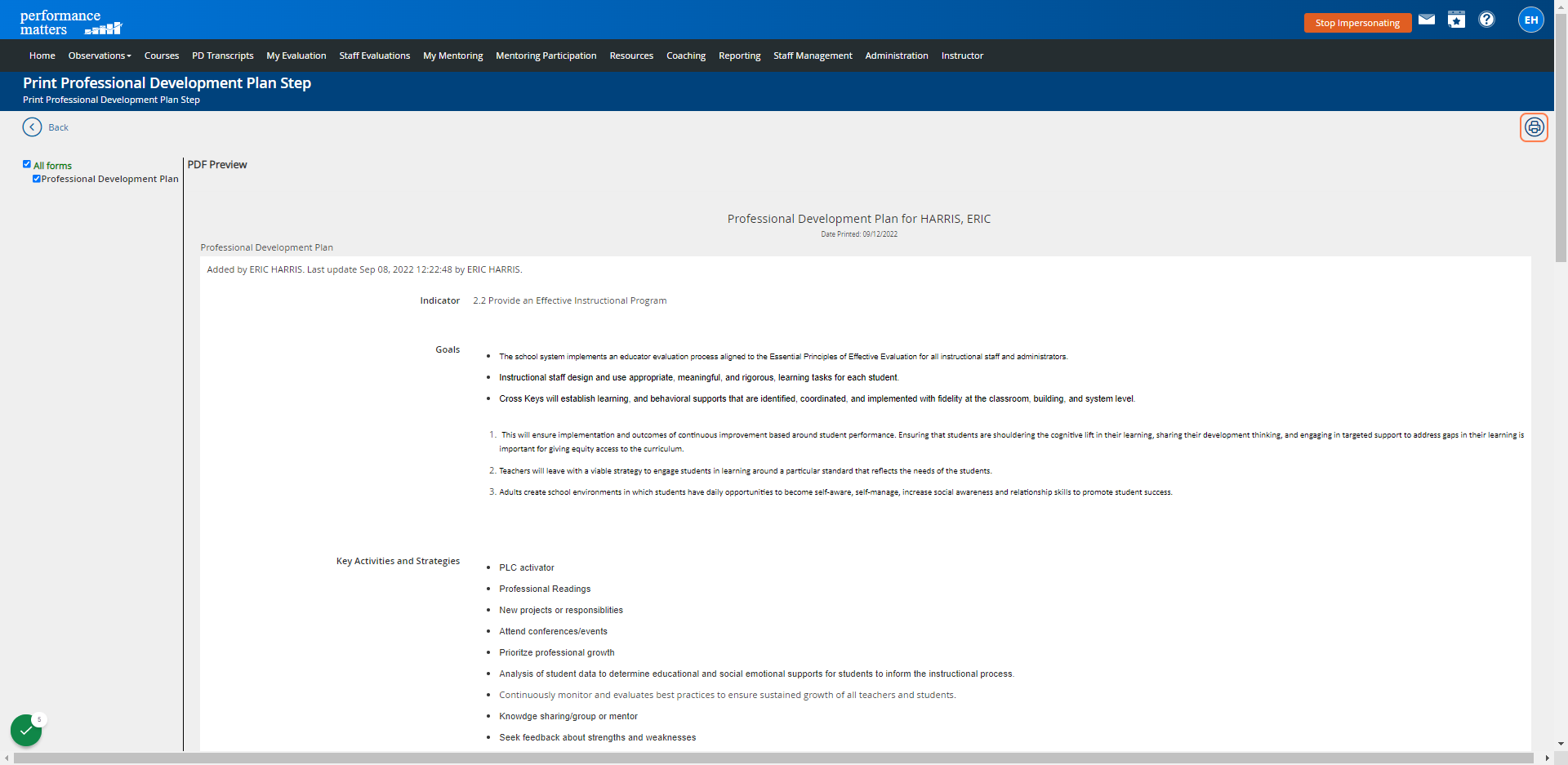
Task: Click 'Attend conferences/events' text
Action: (x=553, y=631)
